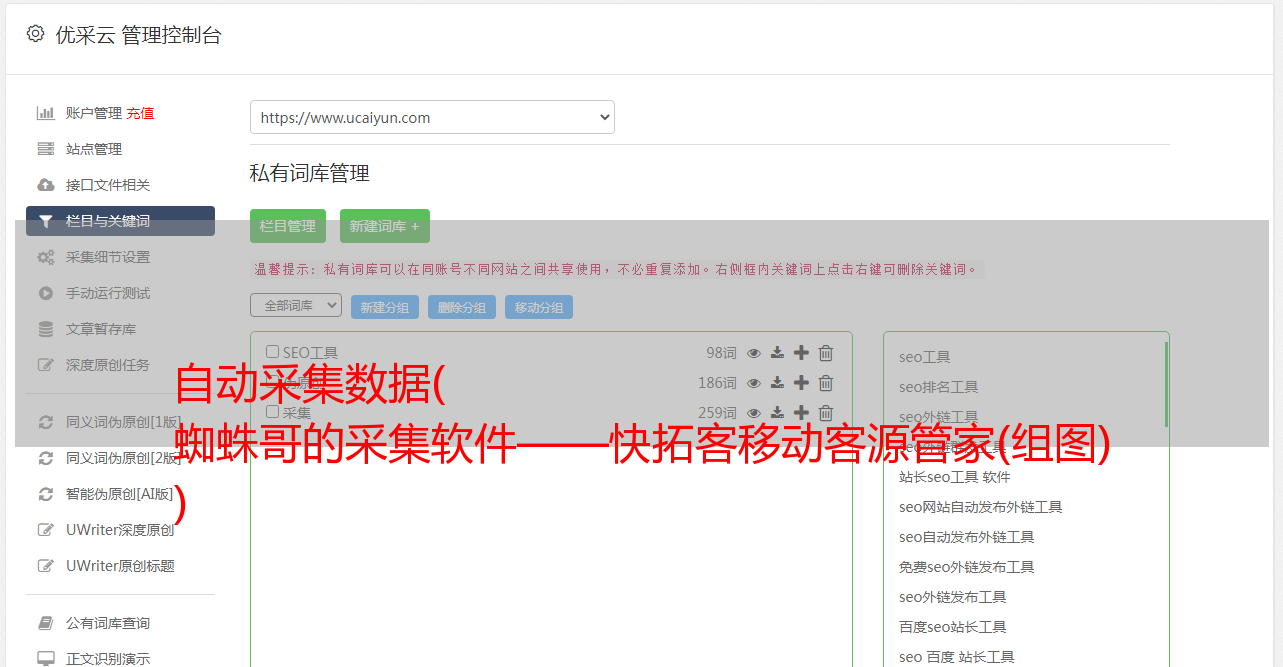
Task: Open the 全部词库 group dropdown
Action: coord(296,305)
